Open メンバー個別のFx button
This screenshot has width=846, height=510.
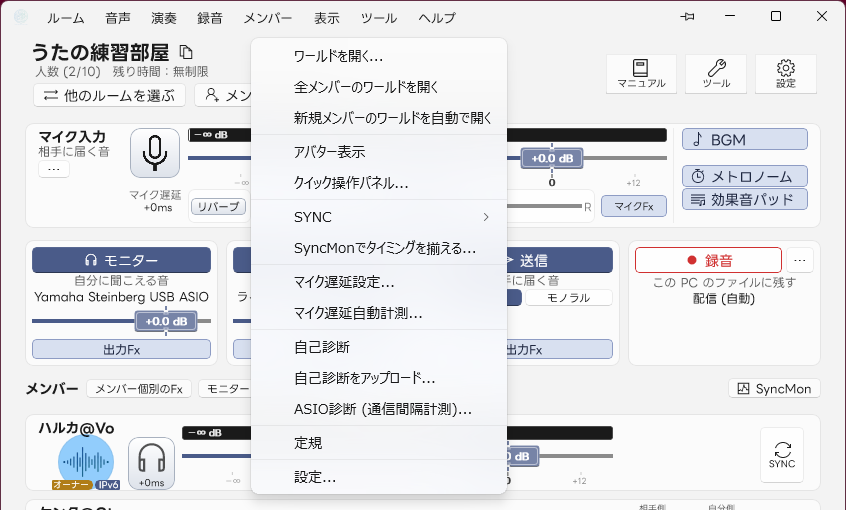(x=139, y=389)
